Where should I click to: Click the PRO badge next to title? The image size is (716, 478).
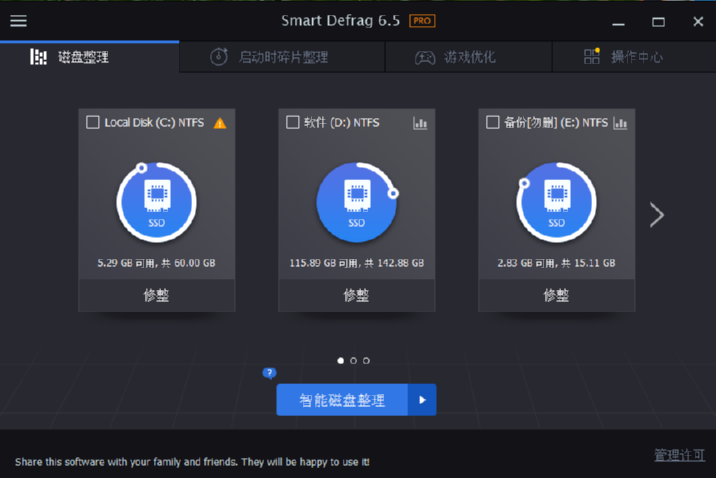click(422, 21)
